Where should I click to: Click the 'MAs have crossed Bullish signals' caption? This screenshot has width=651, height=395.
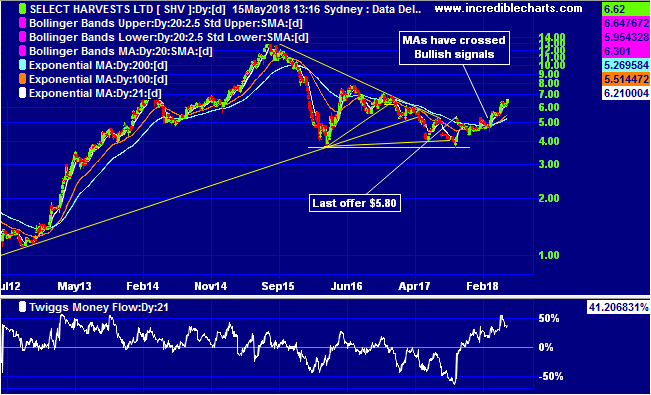(x=455, y=48)
